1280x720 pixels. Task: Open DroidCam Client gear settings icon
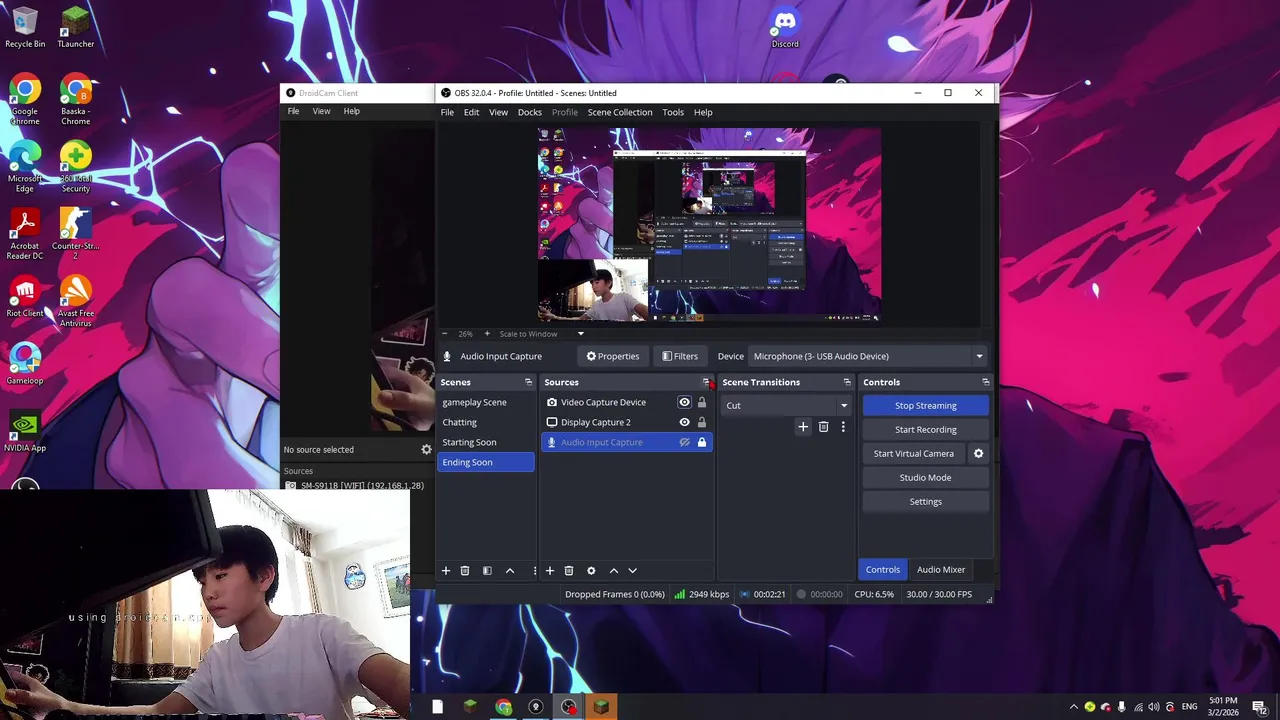point(426,450)
